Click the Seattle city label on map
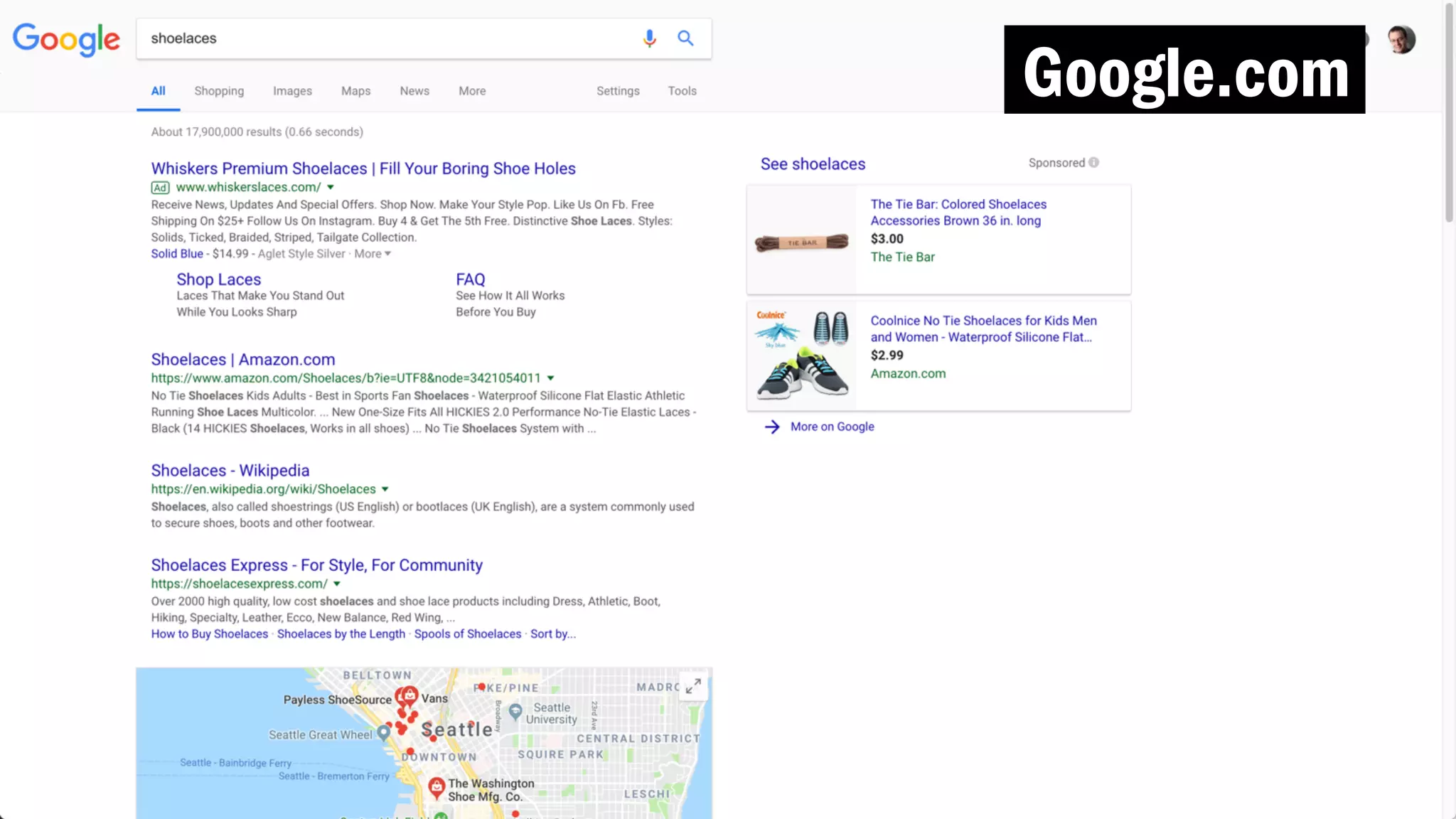 (x=456, y=729)
